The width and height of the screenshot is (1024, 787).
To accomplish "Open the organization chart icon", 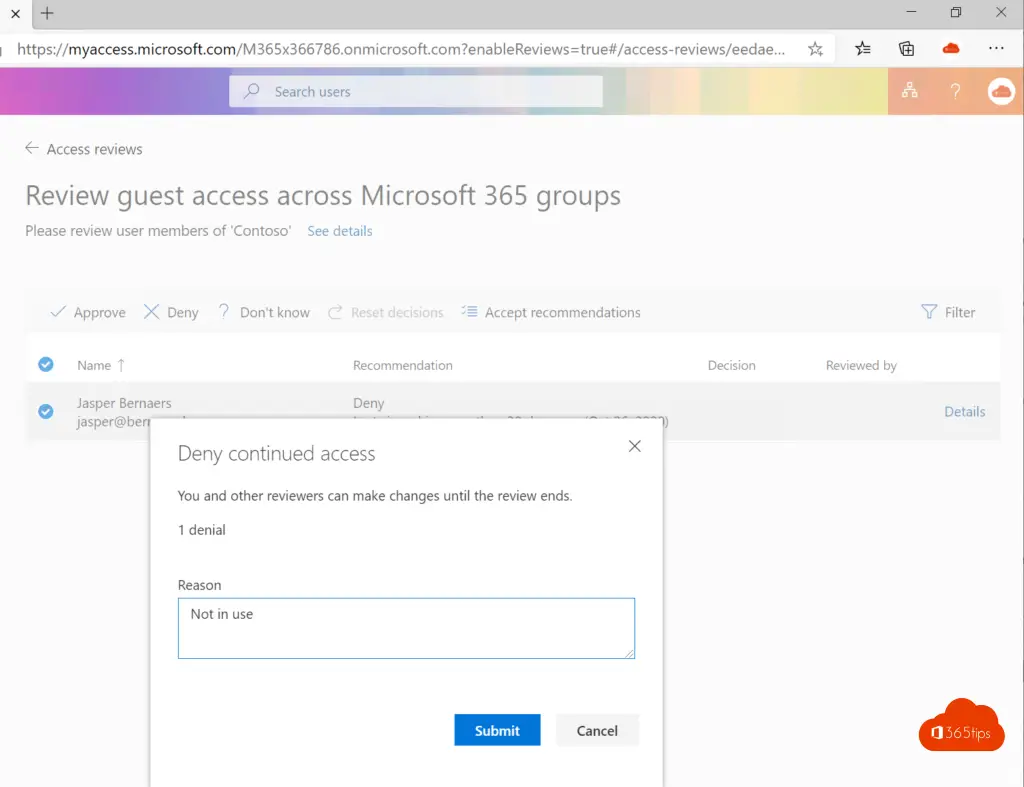I will click(909, 91).
